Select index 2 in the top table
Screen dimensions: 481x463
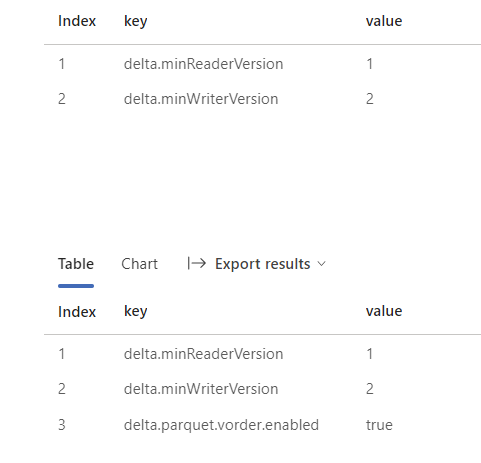pyautogui.click(x=62, y=99)
